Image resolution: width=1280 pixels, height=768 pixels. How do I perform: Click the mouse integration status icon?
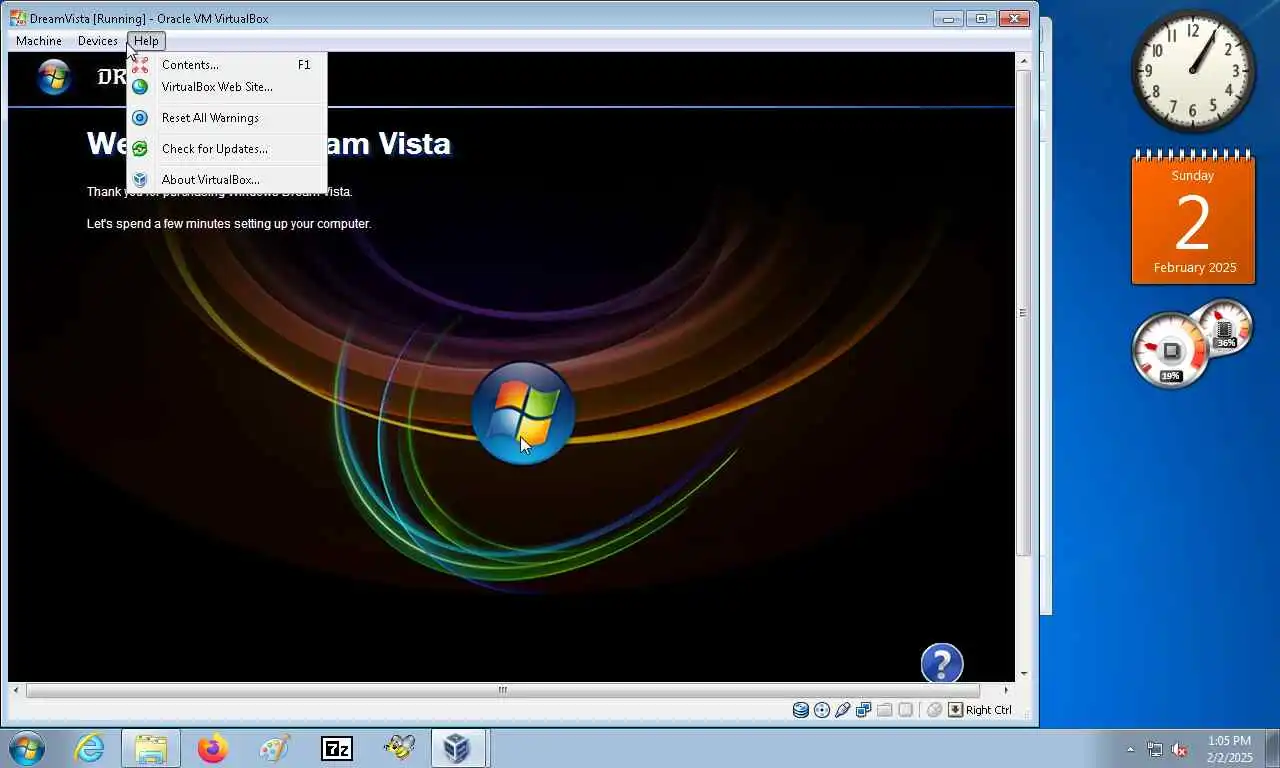[934, 710]
